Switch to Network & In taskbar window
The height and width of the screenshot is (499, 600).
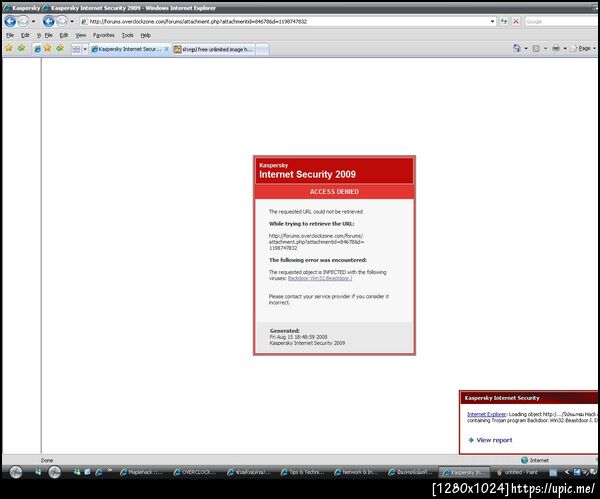pos(356,472)
